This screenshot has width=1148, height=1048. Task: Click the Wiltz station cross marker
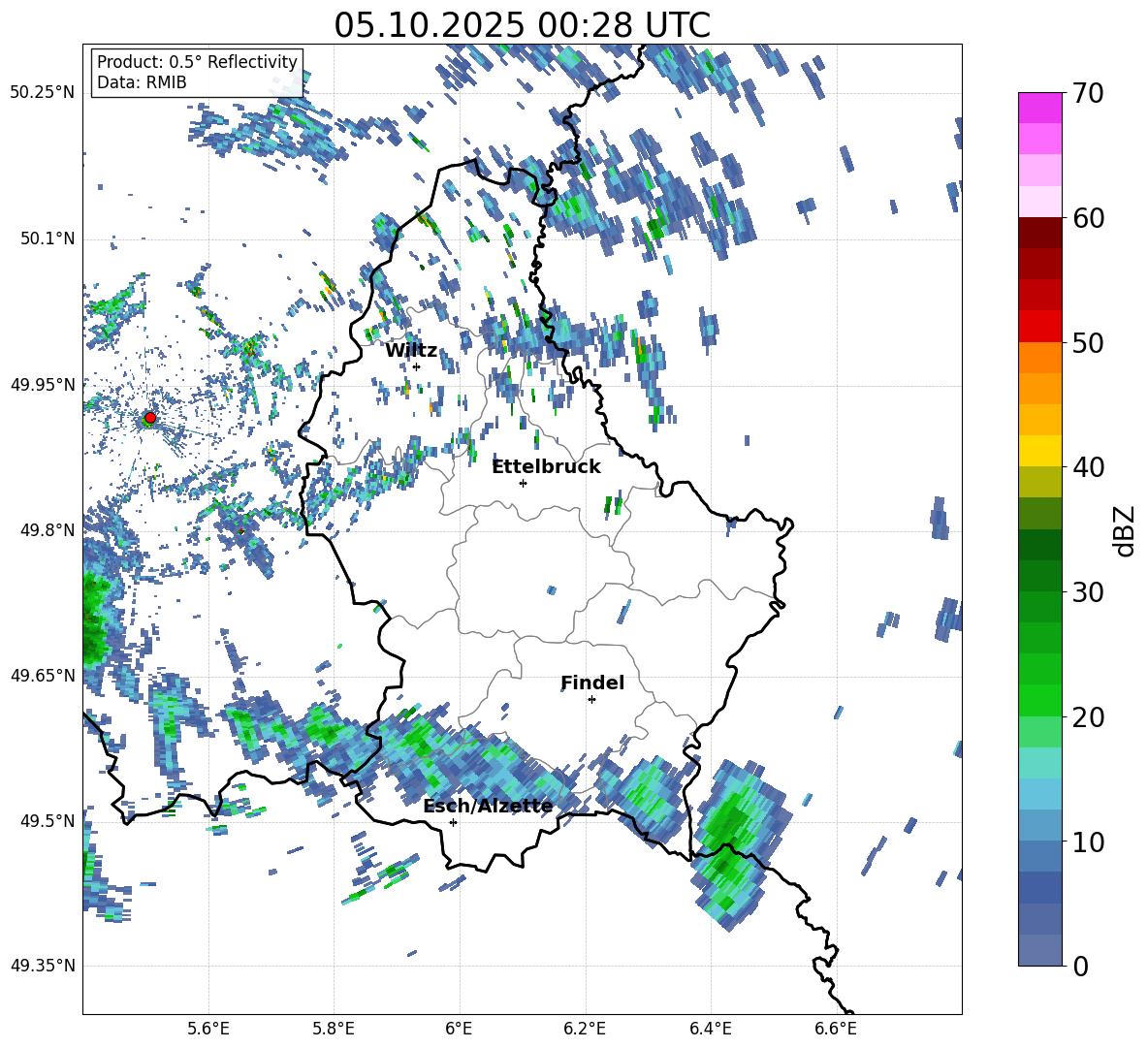(x=417, y=366)
